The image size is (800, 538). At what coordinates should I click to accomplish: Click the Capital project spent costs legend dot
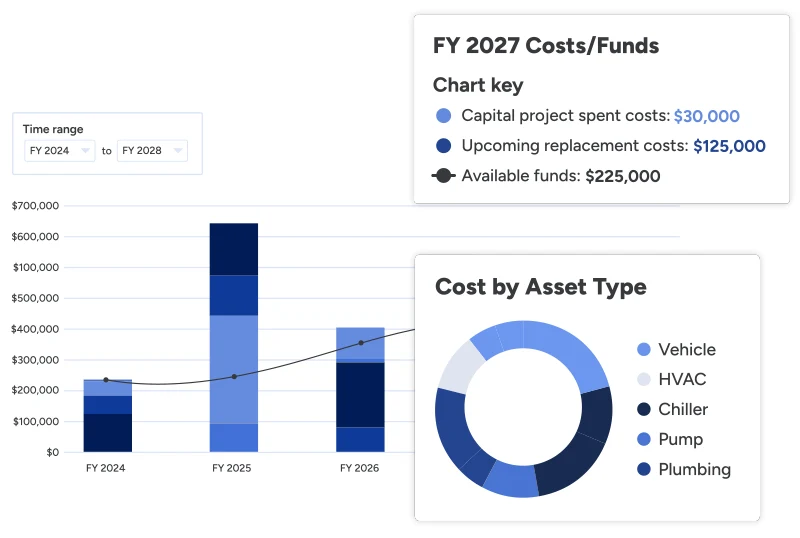click(x=443, y=116)
